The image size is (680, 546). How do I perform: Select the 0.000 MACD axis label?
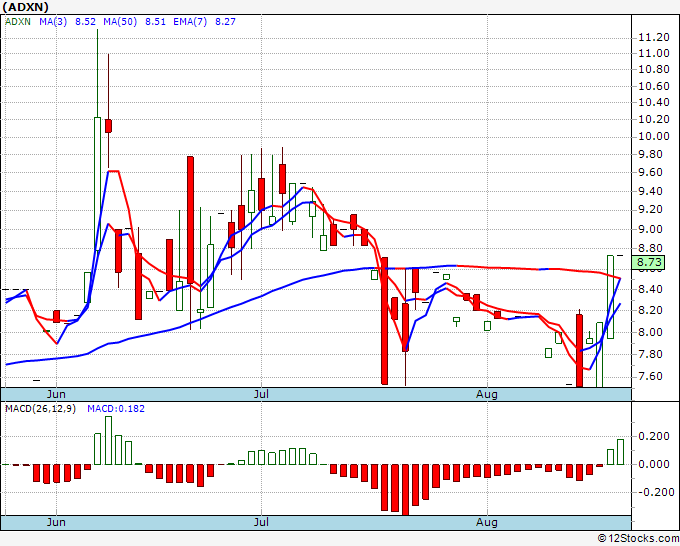point(654,464)
